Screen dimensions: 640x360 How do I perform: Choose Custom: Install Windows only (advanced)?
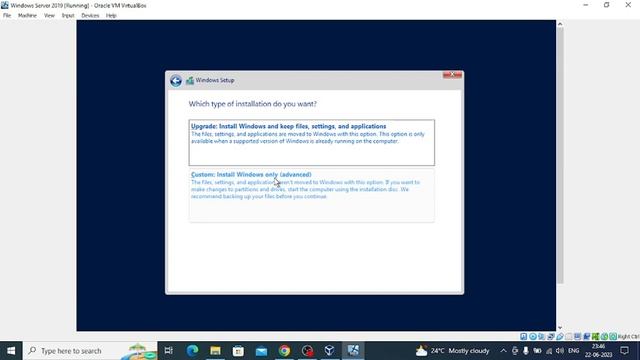click(x=312, y=195)
